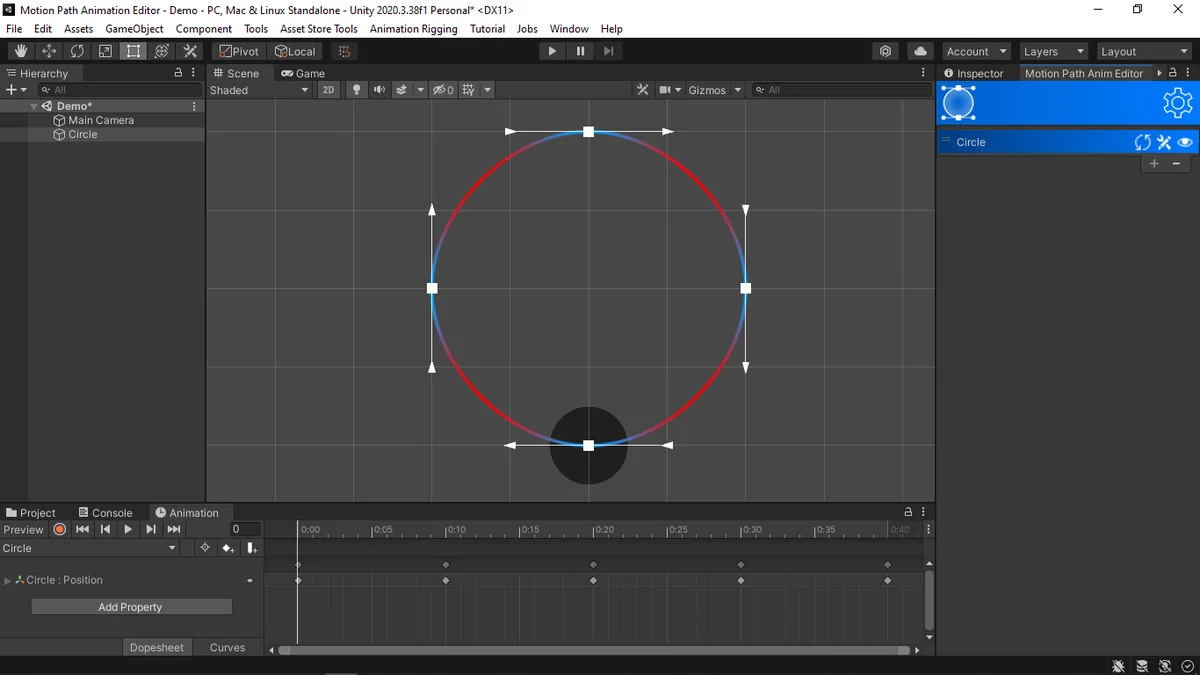Enable 2D mode in the Scene view

tap(328, 89)
